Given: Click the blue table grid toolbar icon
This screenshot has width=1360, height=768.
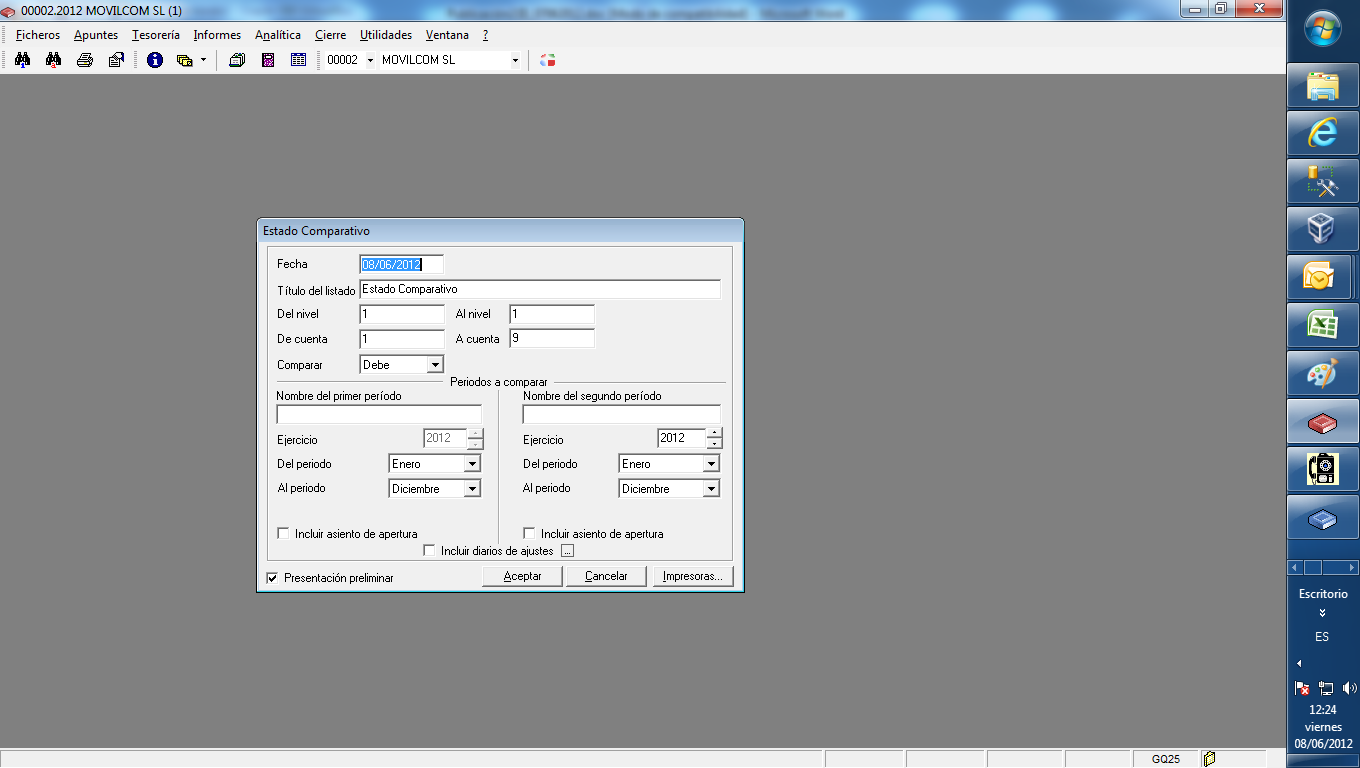Looking at the screenshot, I should coord(298,60).
